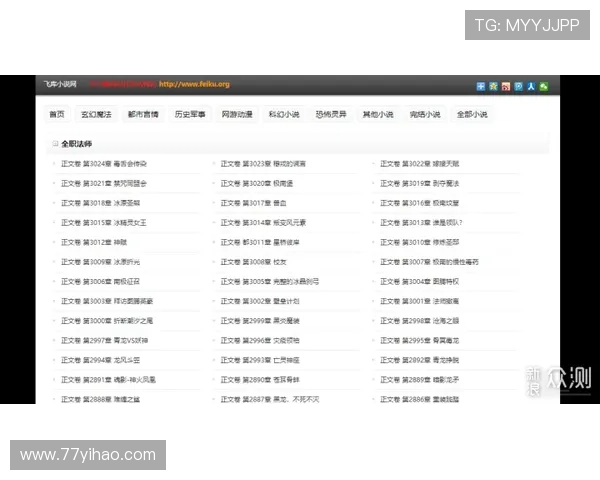The height and width of the screenshot is (480, 600).
Task: Open chapter 第2995章
Action: [x=419, y=341]
